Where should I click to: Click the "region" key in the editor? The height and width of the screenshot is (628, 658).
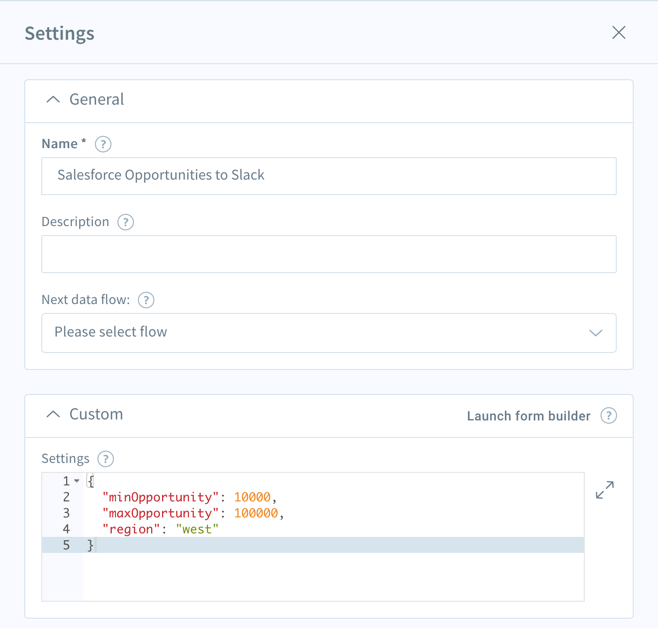(x=131, y=529)
